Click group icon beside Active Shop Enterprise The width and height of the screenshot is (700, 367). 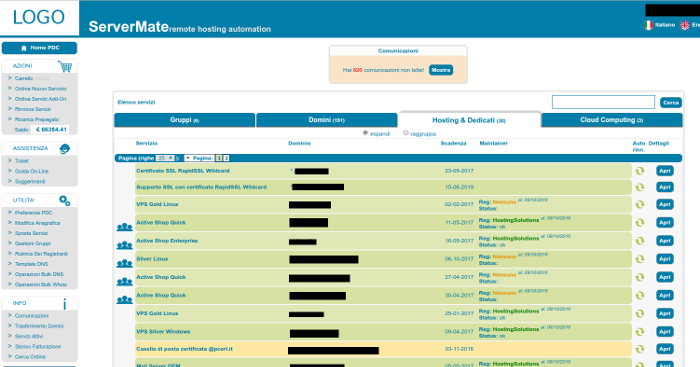tap(125, 246)
